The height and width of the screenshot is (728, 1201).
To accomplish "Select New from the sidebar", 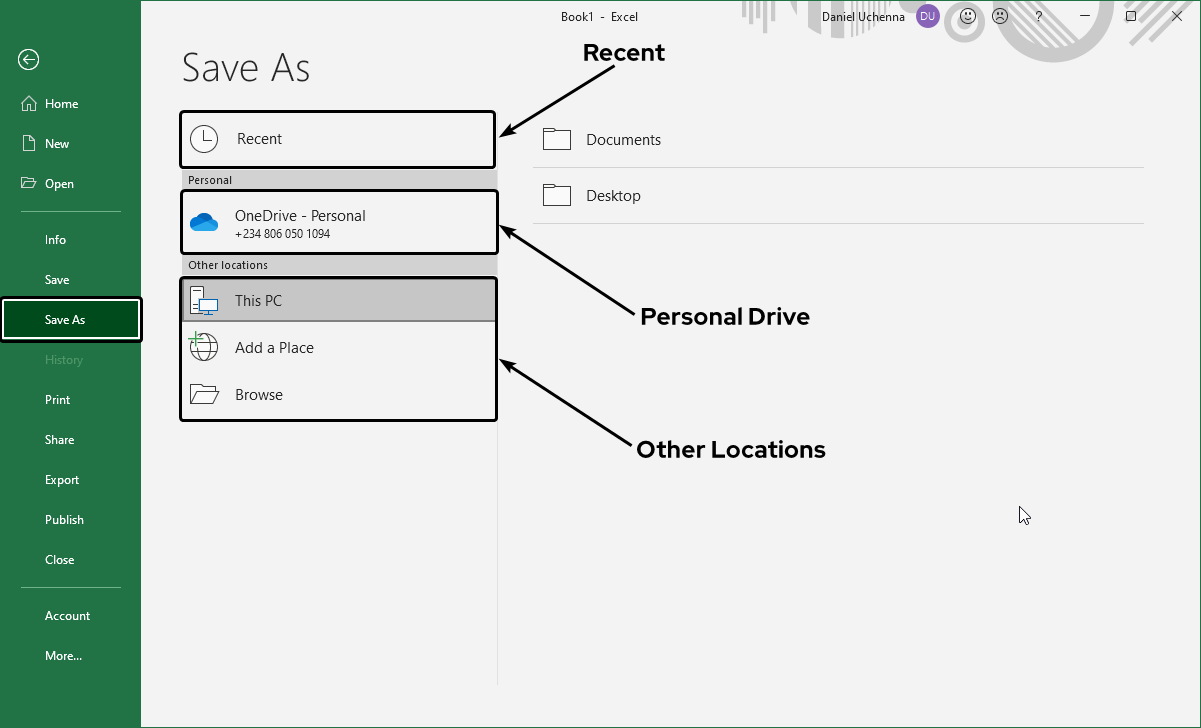I will click(57, 144).
